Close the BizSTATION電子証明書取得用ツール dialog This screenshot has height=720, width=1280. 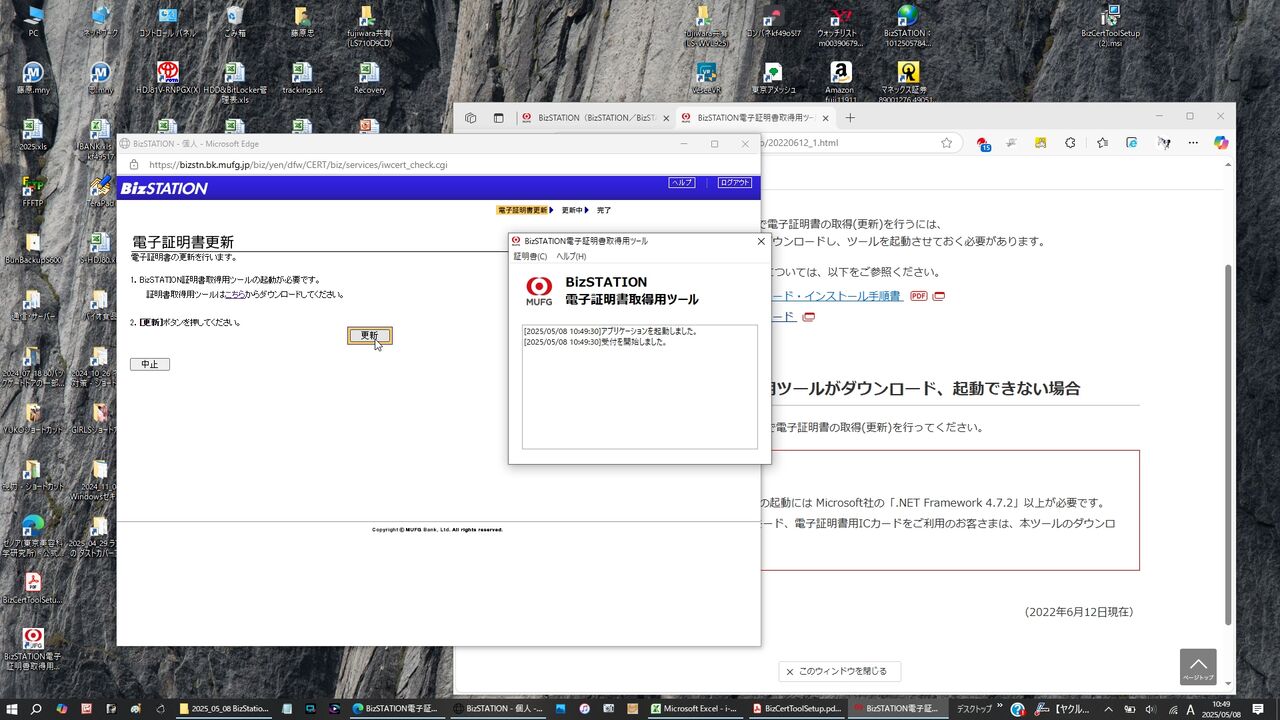coord(761,241)
